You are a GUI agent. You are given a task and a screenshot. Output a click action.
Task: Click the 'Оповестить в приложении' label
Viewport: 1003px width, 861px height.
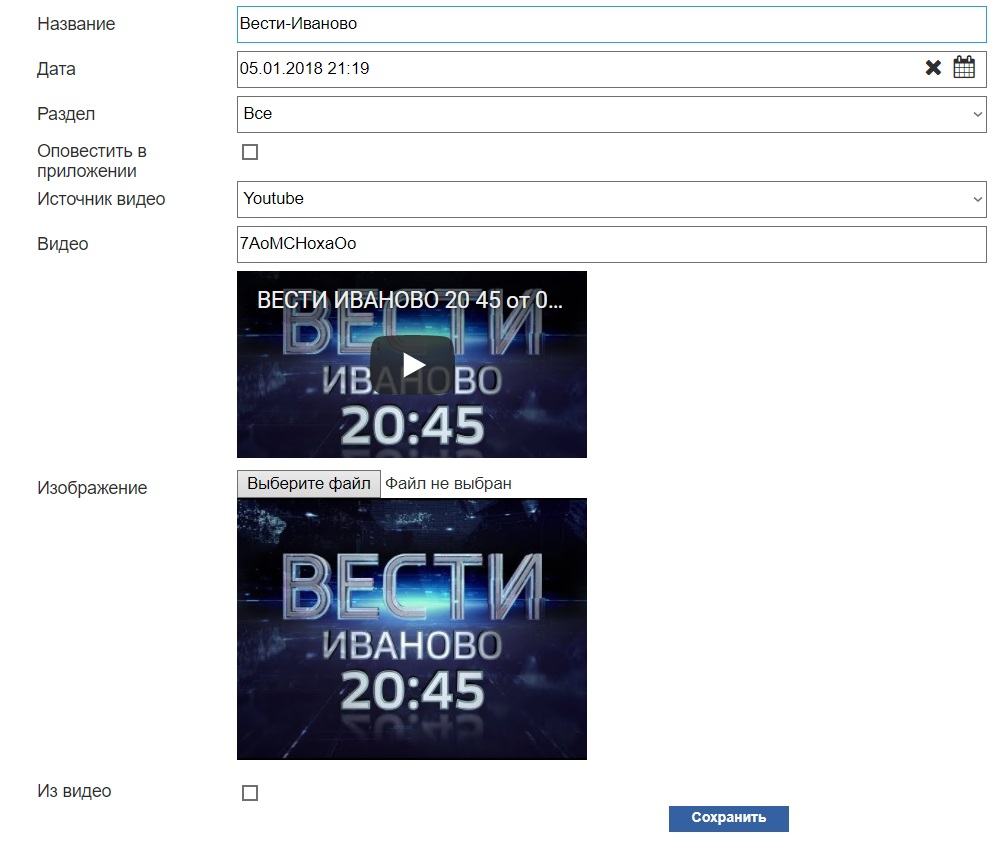pyautogui.click(x=92, y=161)
